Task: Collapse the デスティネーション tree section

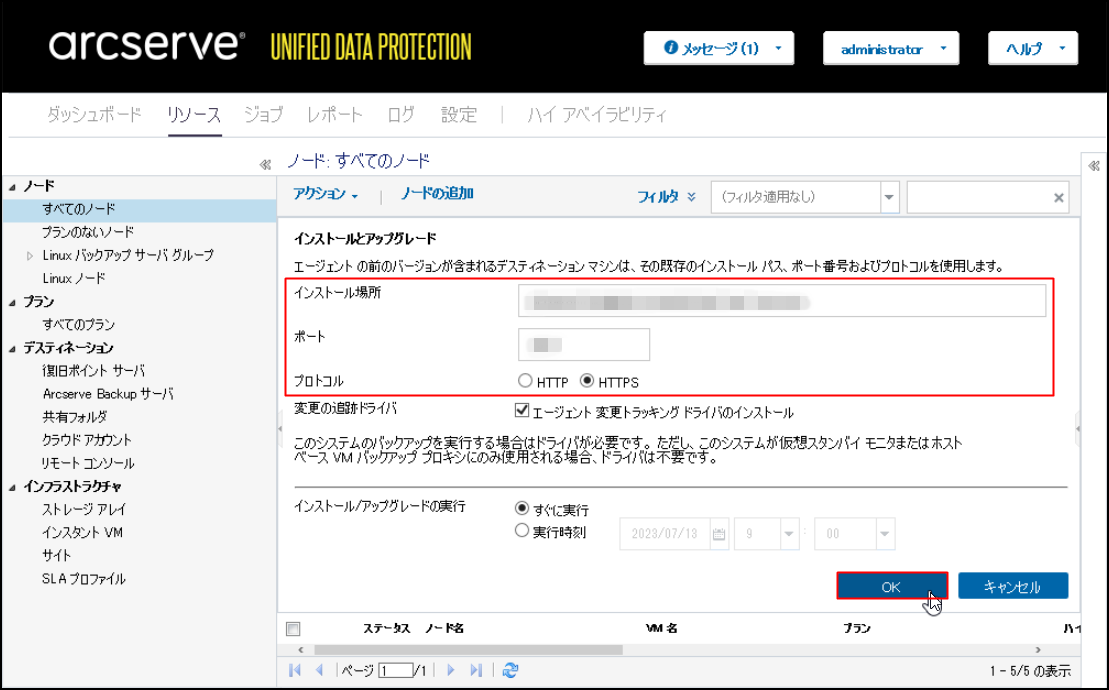Action: (x=12, y=349)
